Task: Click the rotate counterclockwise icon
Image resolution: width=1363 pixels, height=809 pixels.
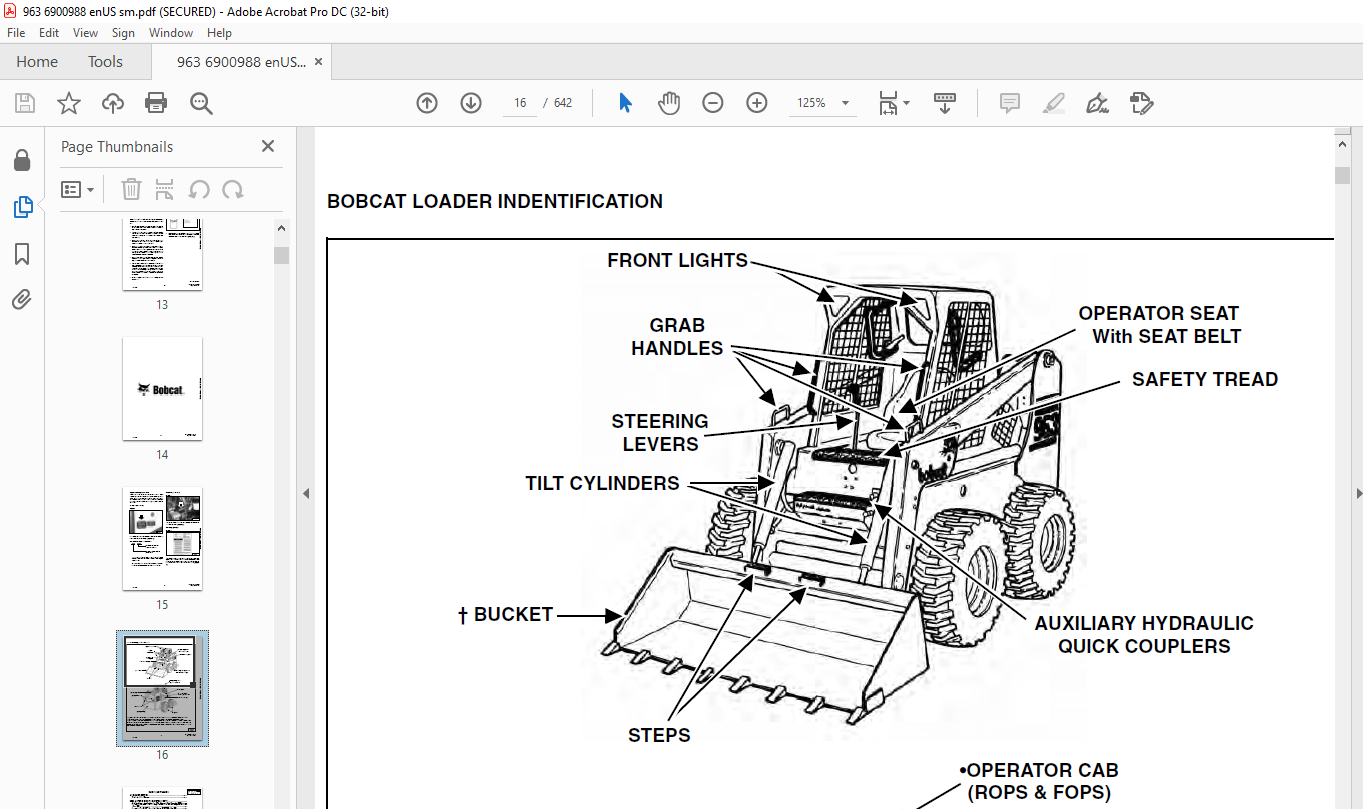Action: [x=199, y=189]
